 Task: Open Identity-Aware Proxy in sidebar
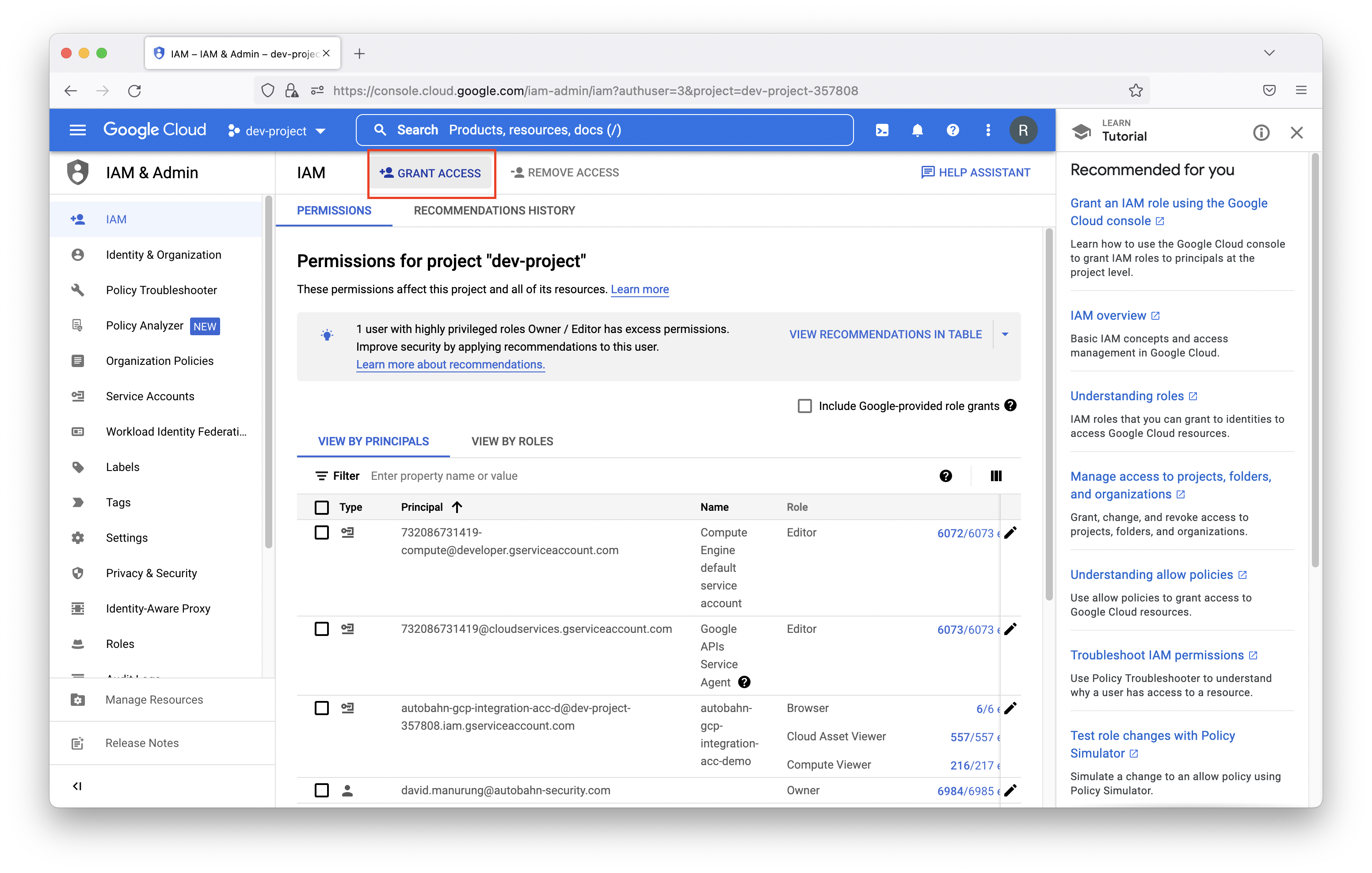coord(156,609)
